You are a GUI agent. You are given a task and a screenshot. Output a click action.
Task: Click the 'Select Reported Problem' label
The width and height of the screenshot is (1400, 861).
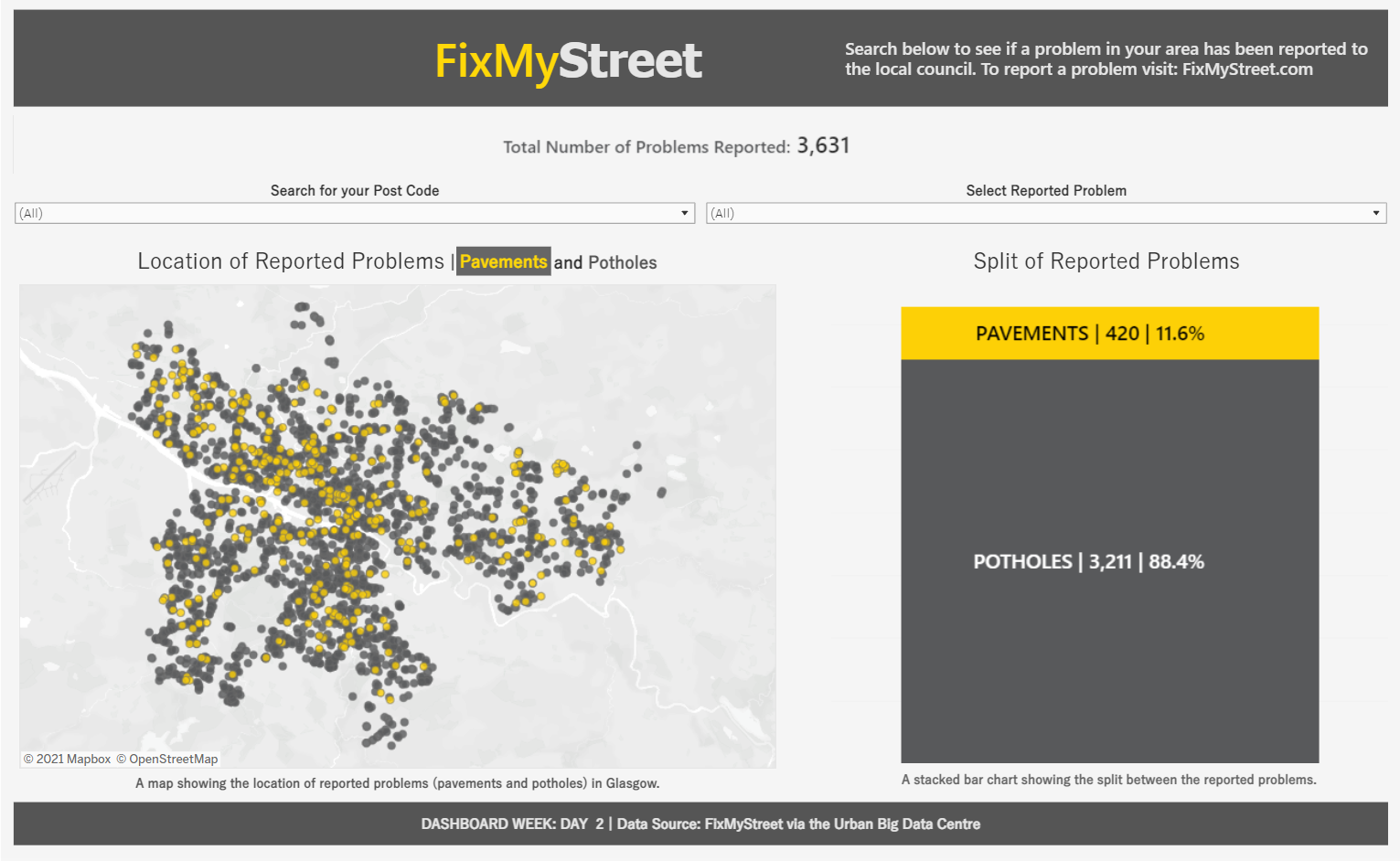1046,190
